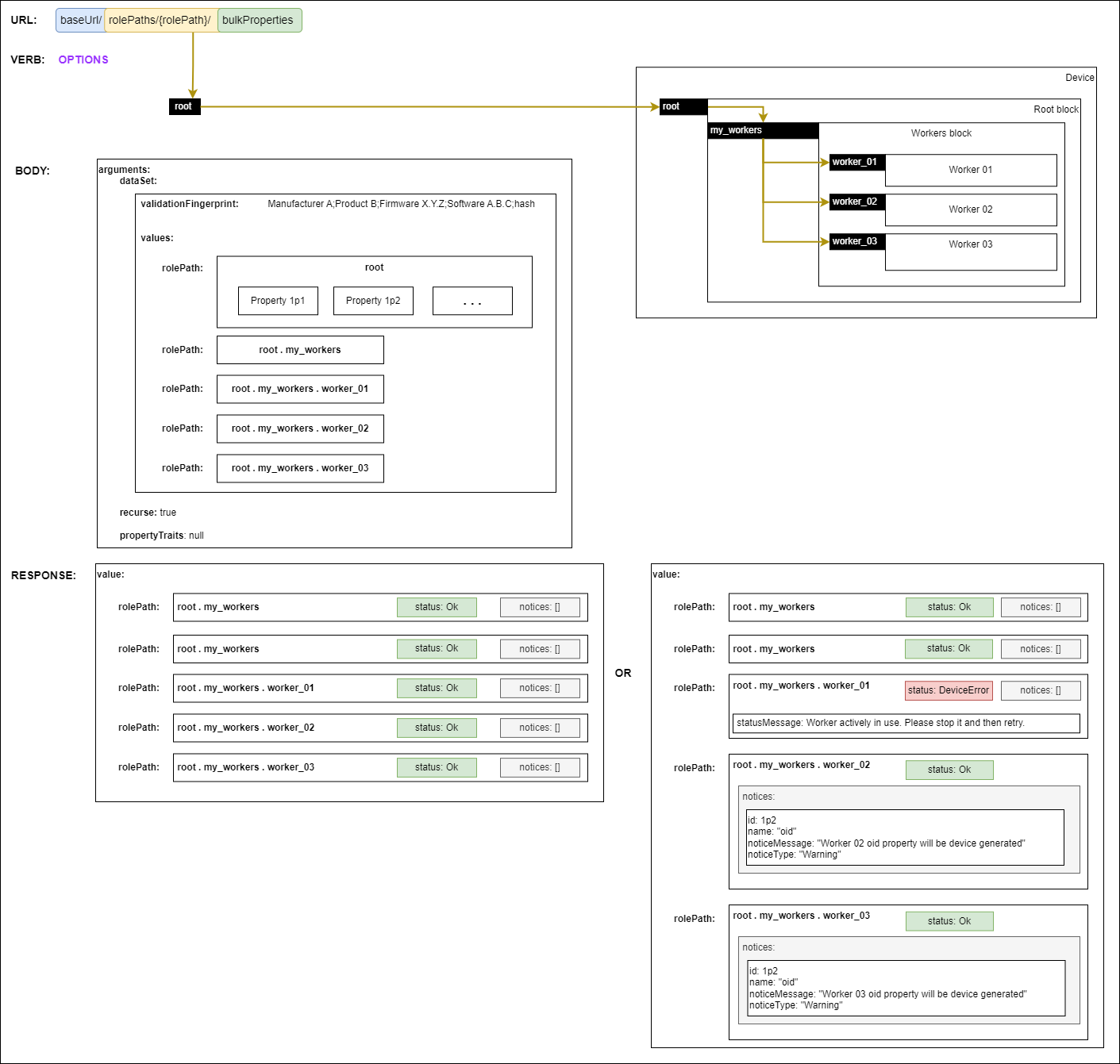Click the Worker 03 oid noticeMessage box
The width and height of the screenshot is (1120, 1064).
coord(906,988)
